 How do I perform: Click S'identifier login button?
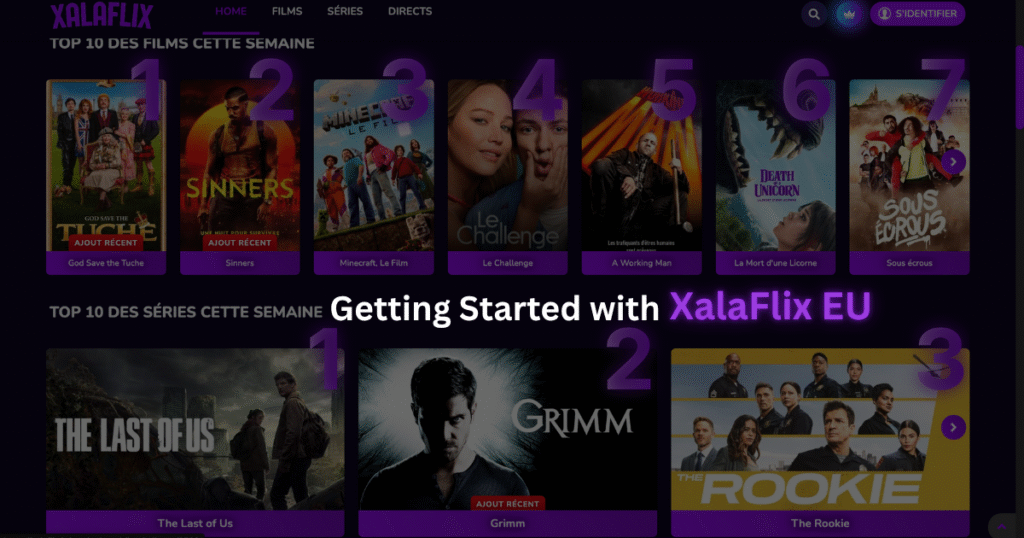click(x=918, y=14)
